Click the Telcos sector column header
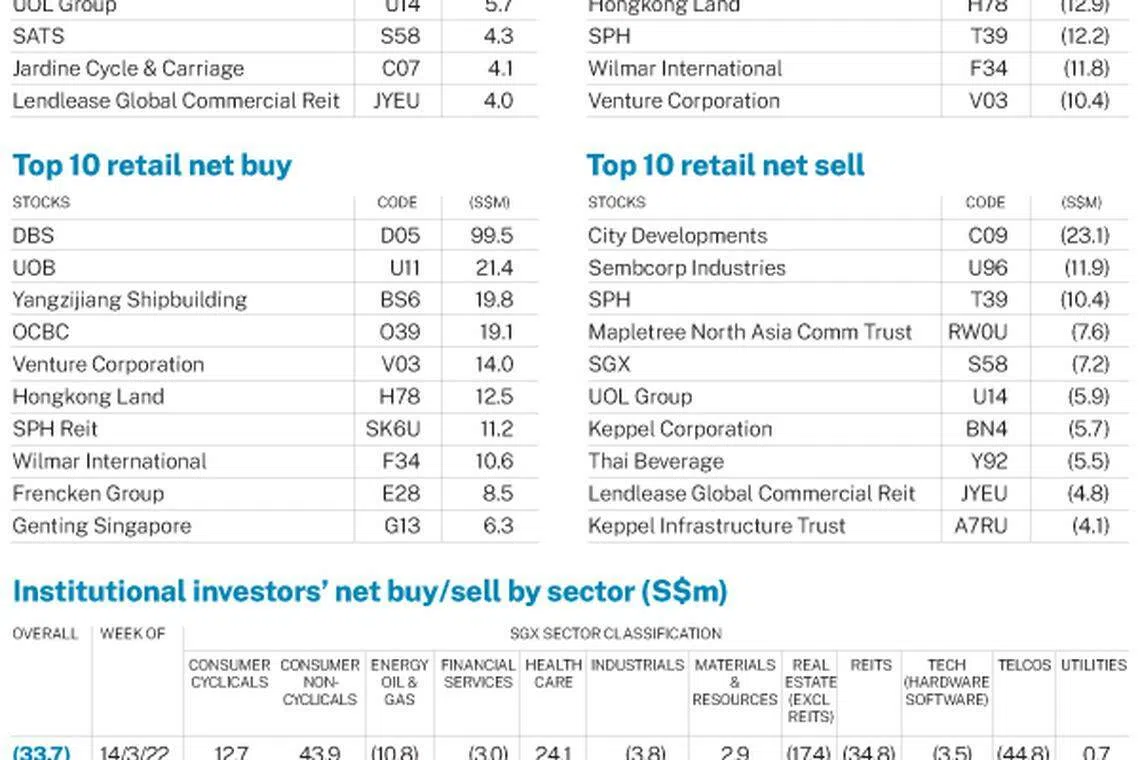1140x760 pixels. [x=1024, y=665]
